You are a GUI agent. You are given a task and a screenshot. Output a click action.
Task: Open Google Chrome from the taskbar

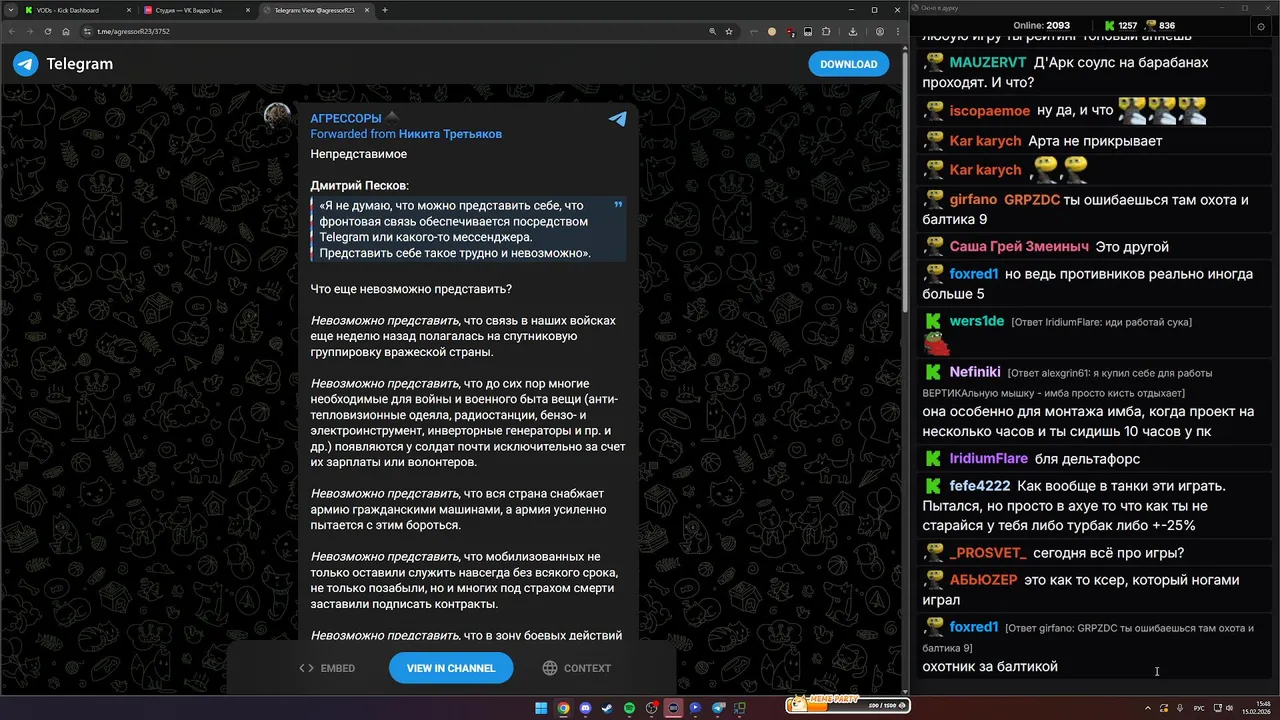(x=563, y=708)
